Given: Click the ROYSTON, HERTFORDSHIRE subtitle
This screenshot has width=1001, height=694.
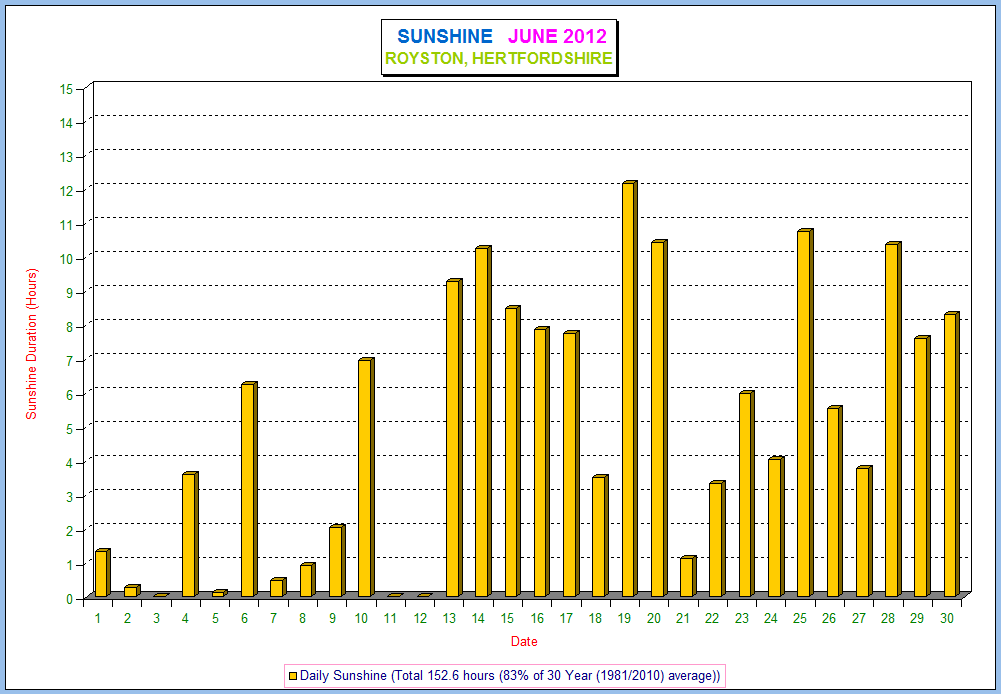Looking at the screenshot, I should pos(499,59).
